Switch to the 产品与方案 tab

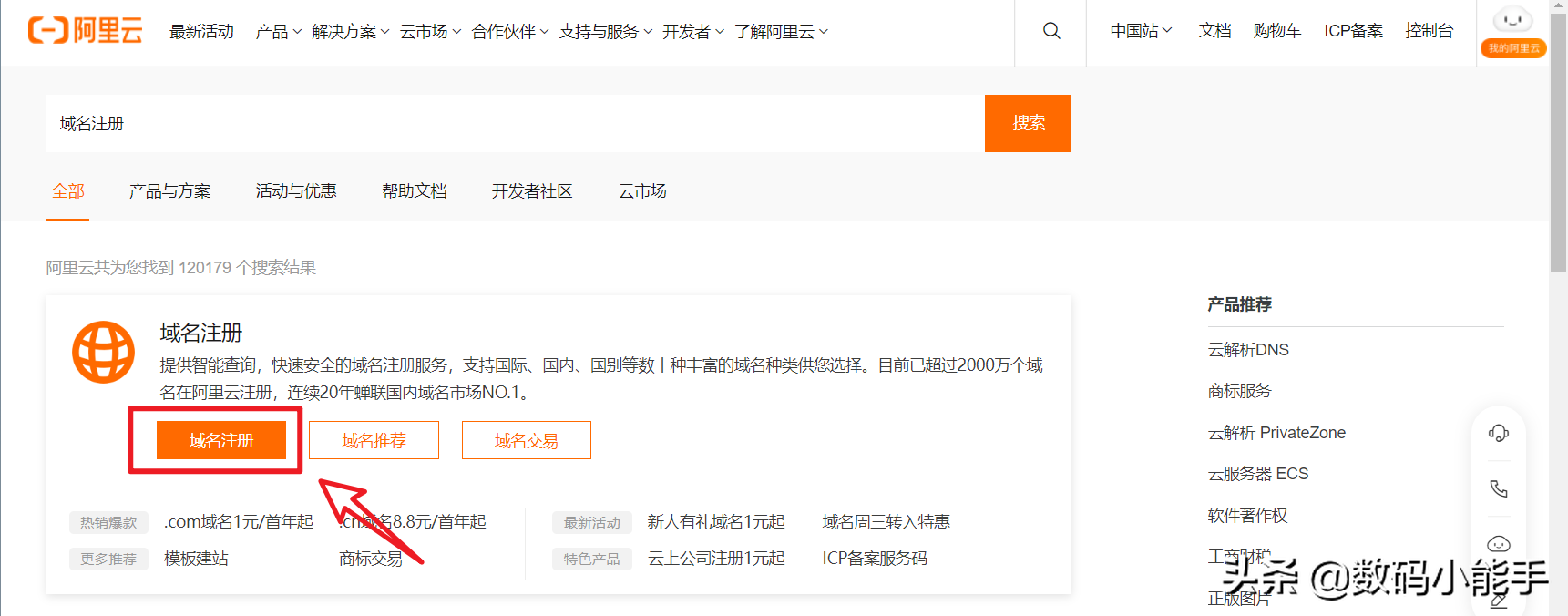[169, 191]
